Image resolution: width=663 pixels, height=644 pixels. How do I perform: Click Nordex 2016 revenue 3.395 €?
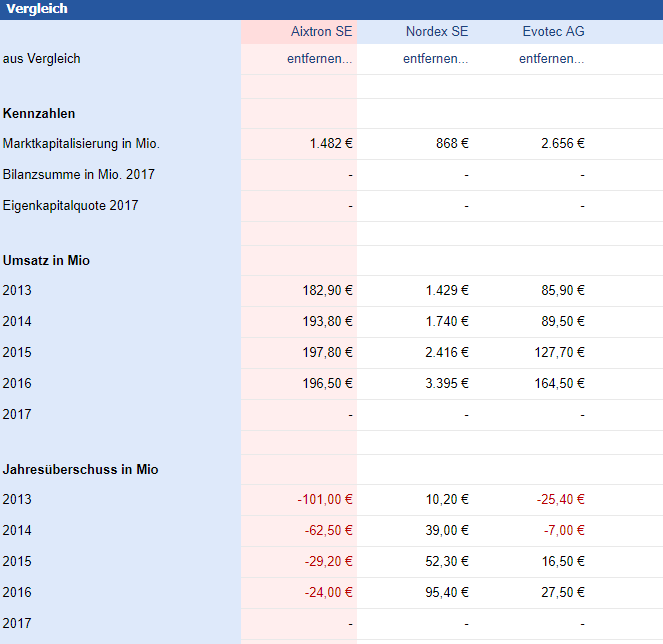(x=447, y=383)
